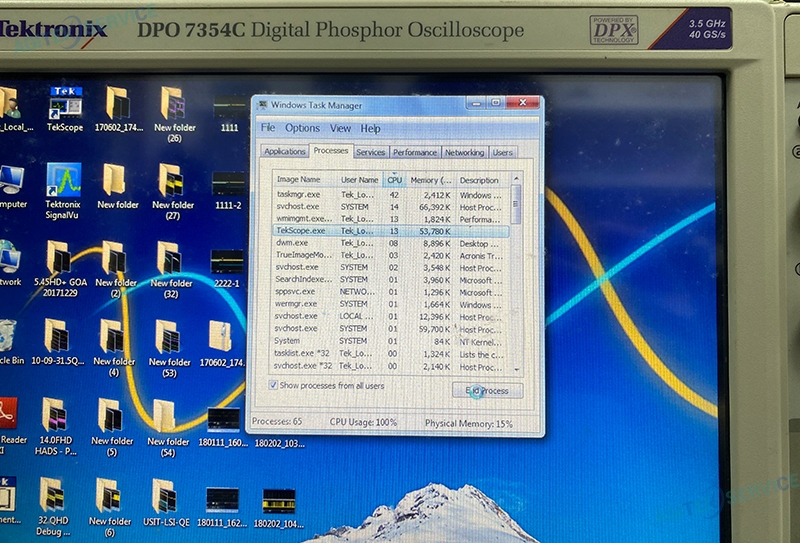The width and height of the screenshot is (800, 543).
Task: Switch to the Services tab
Action: point(370,152)
